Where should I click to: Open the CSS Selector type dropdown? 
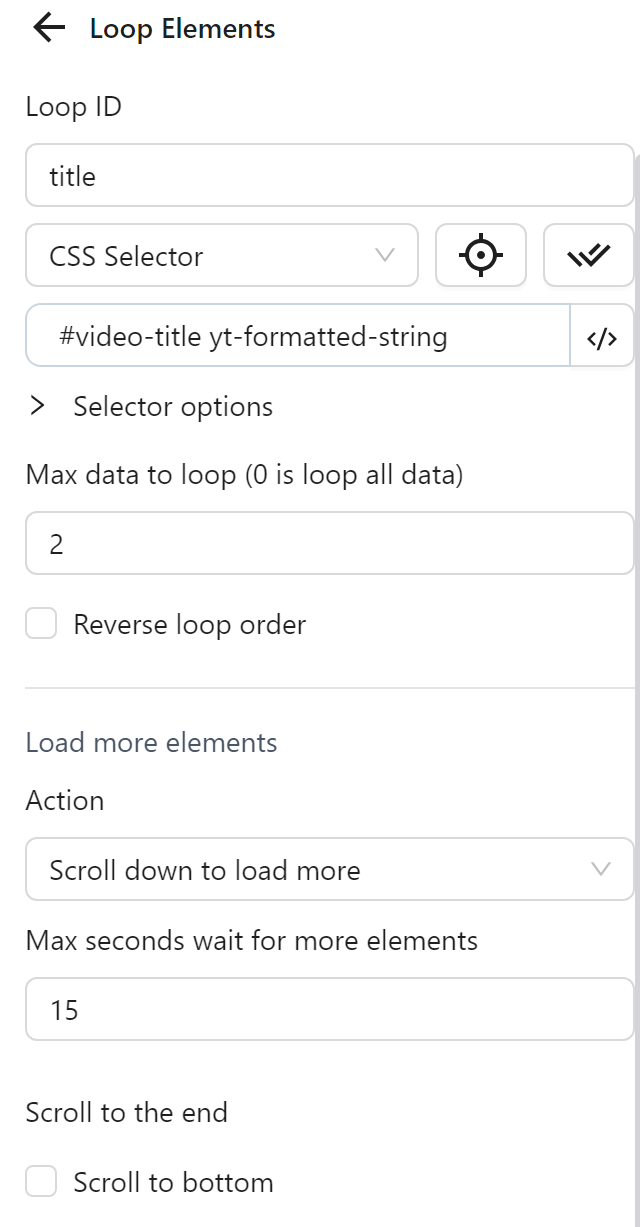222,256
